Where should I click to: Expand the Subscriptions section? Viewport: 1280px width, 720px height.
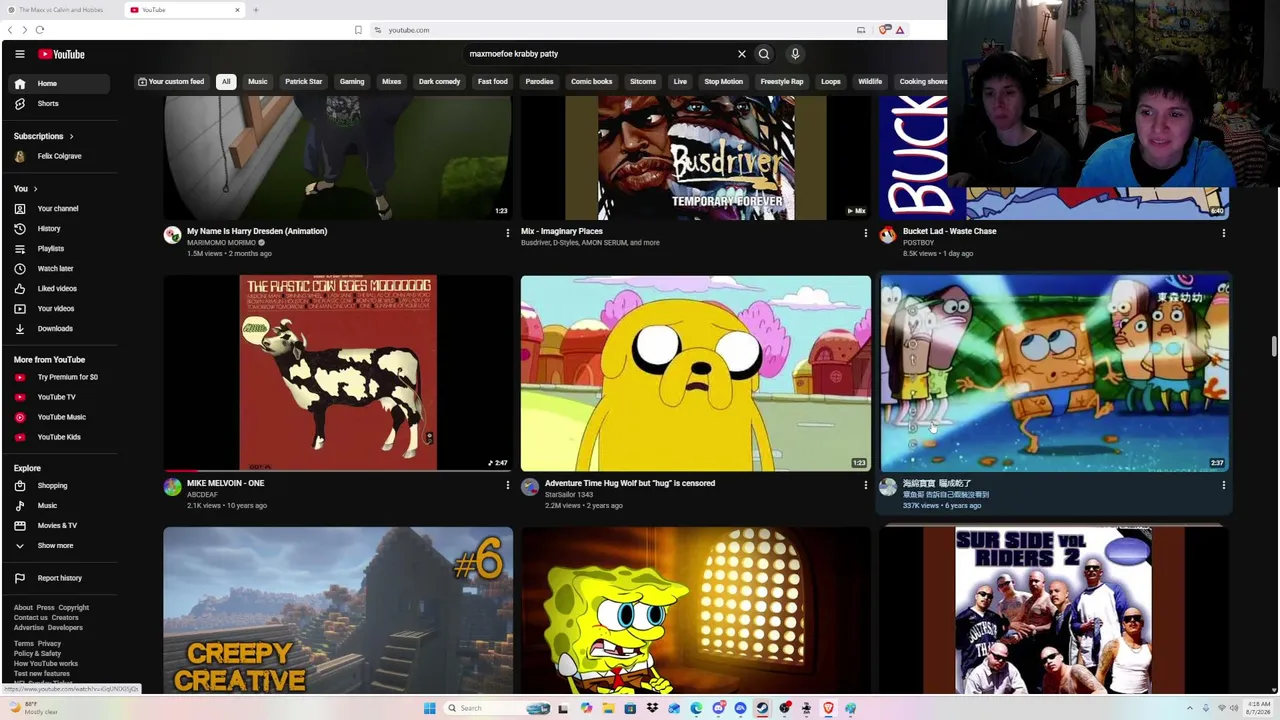point(44,136)
